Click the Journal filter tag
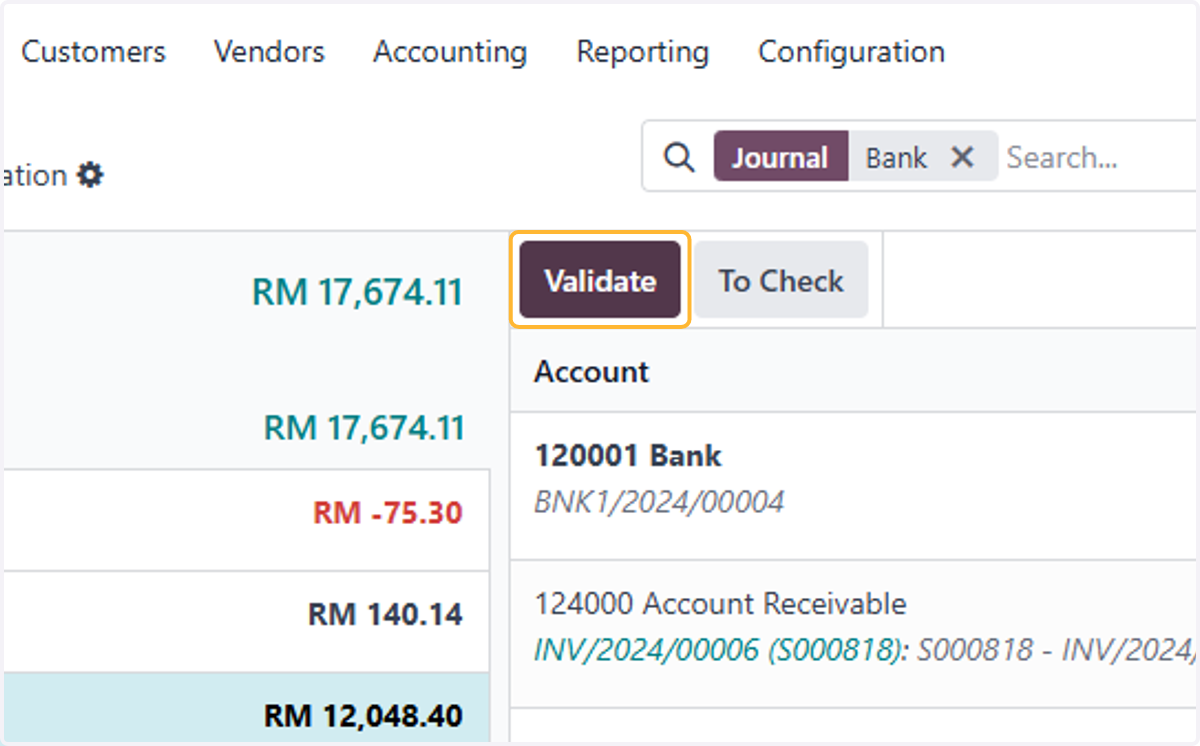Viewport: 1200px width, 746px height. 780,157
